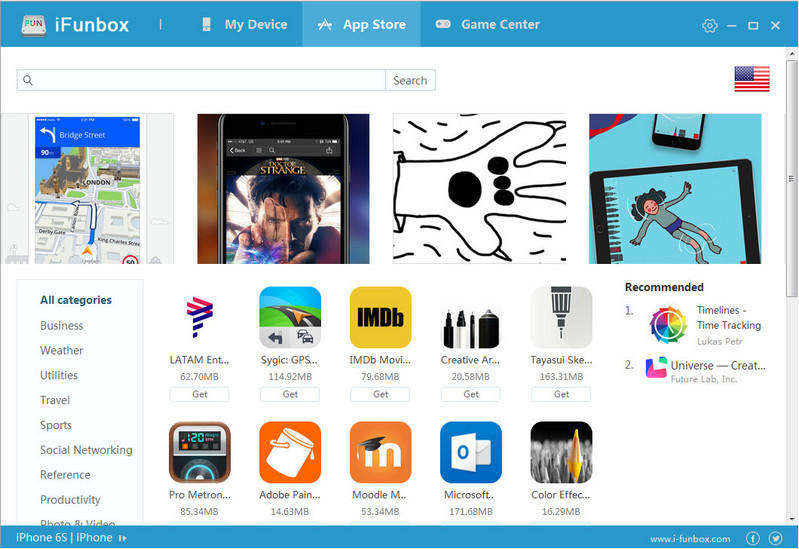Select the Reference category
799x549 pixels.
tap(65, 475)
